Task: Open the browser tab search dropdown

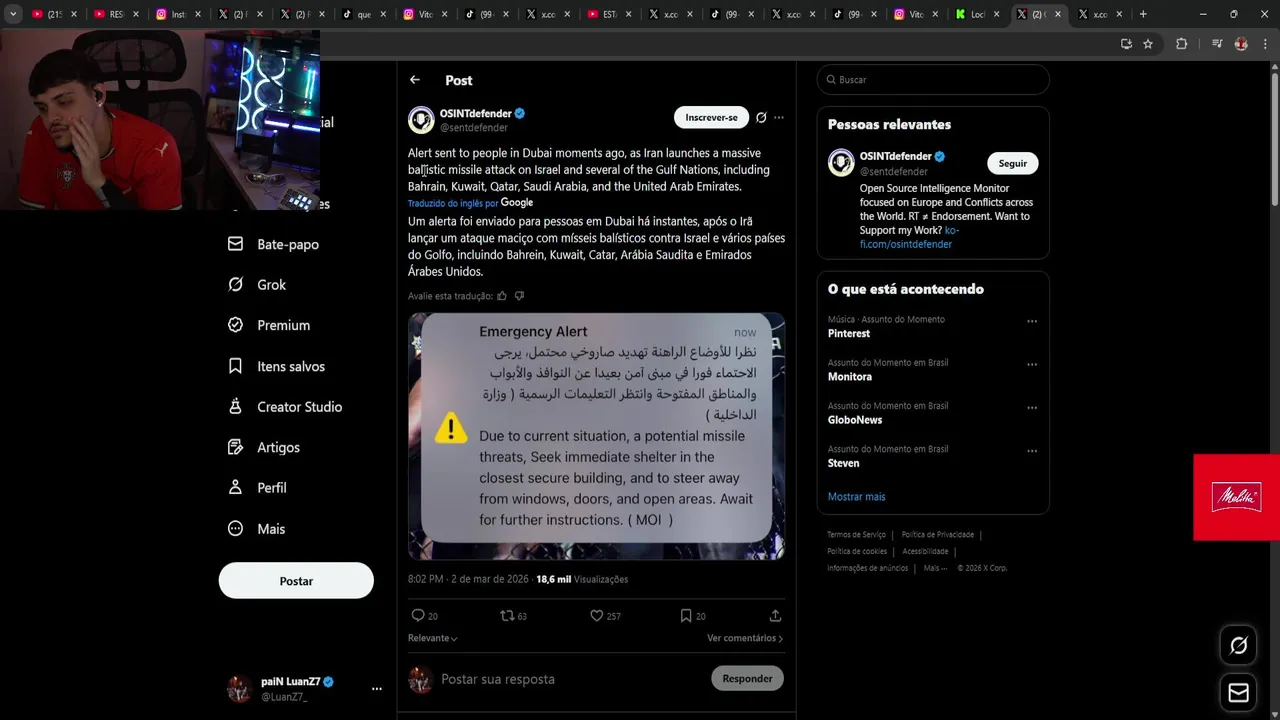Action: pyautogui.click(x=13, y=14)
